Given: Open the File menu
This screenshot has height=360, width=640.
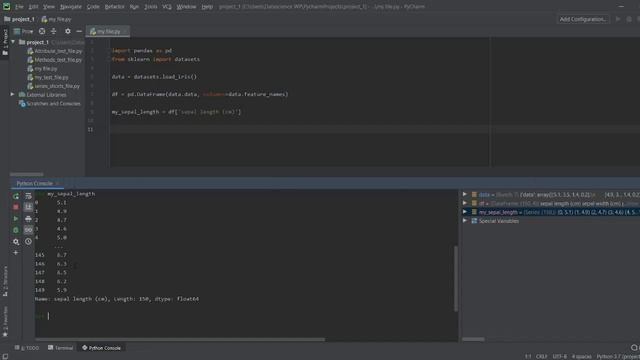Looking at the screenshot, I should [19, 7].
